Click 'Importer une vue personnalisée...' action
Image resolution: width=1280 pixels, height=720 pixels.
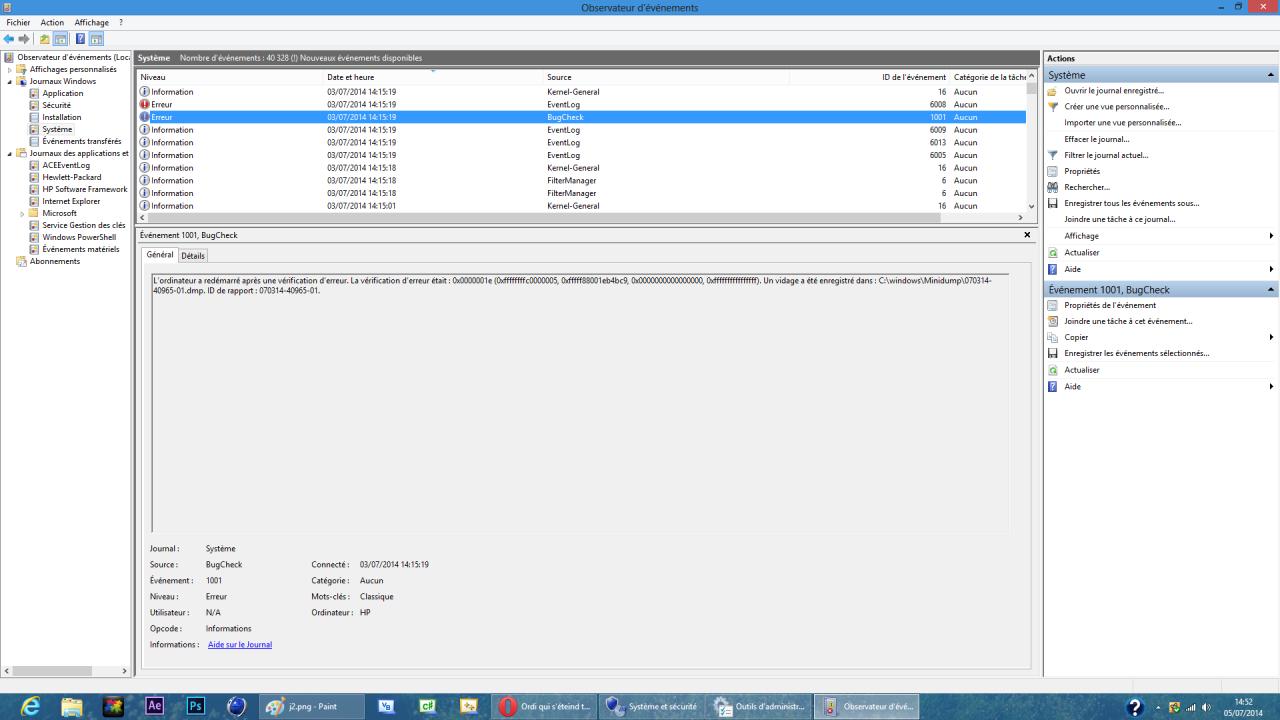coord(1122,122)
